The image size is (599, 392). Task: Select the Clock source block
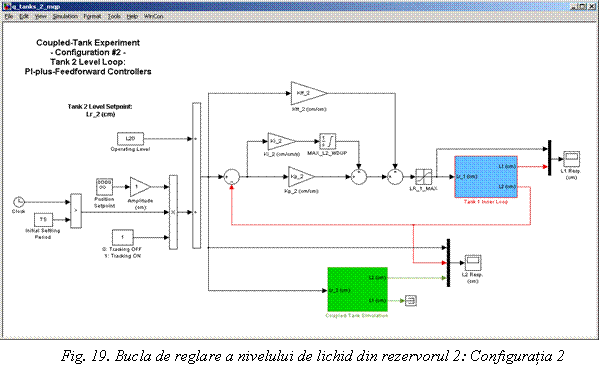pos(18,202)
